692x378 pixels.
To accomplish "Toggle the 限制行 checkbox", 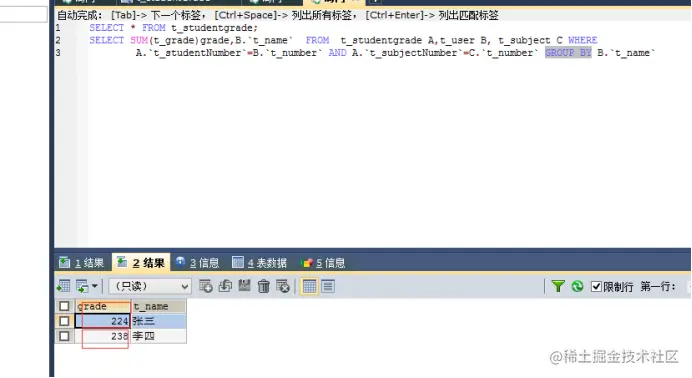I will 596,286.
